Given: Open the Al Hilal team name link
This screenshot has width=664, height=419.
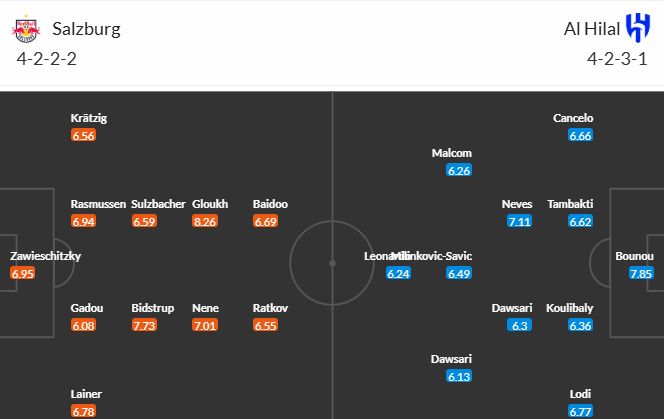Looking at the screenshot, I should [x=592, y=29].
